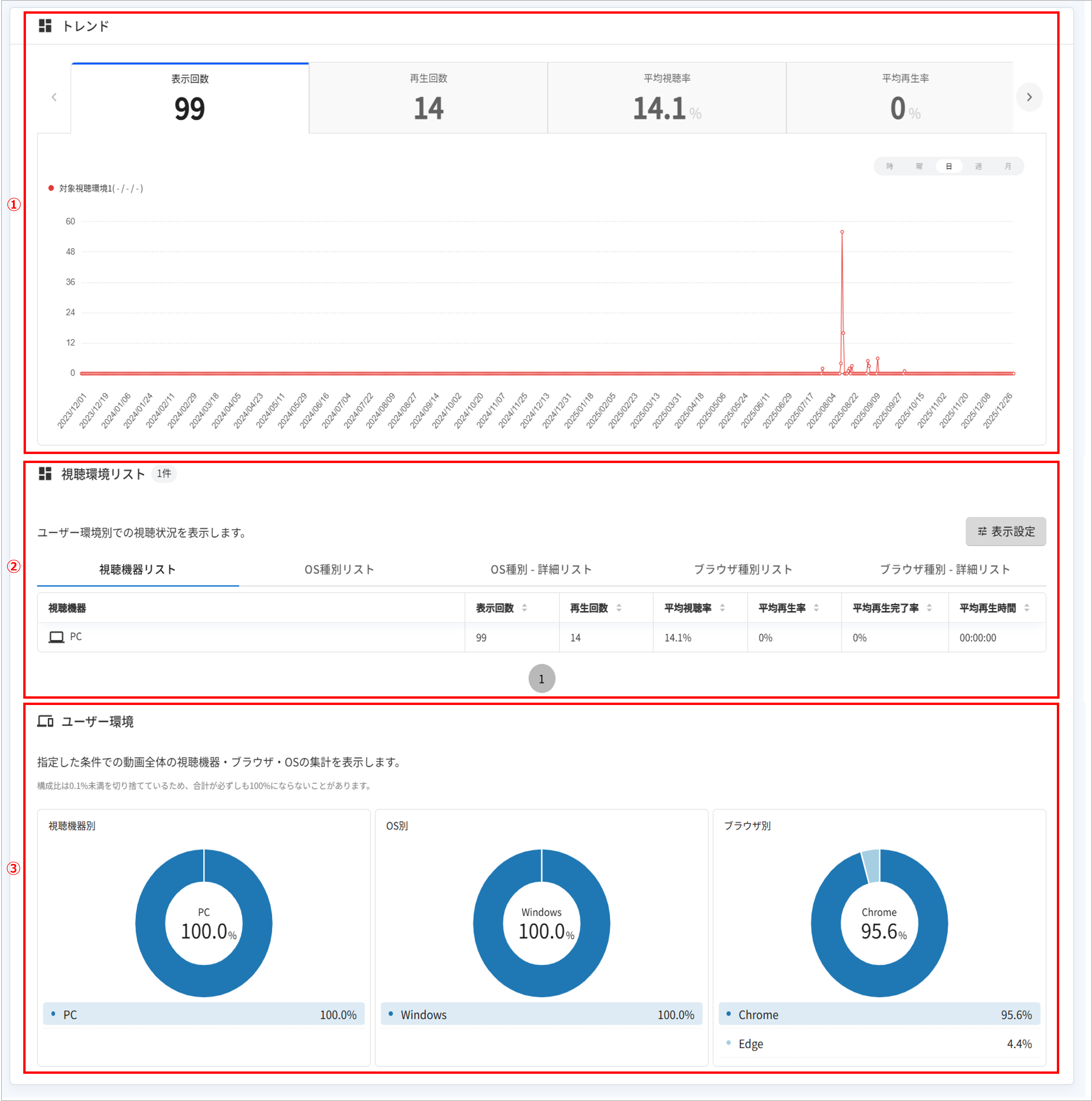Switch chart granularity to 週
This screenshot has width=1092, height=1101.
pyautogui.click(x=978, y=166)
